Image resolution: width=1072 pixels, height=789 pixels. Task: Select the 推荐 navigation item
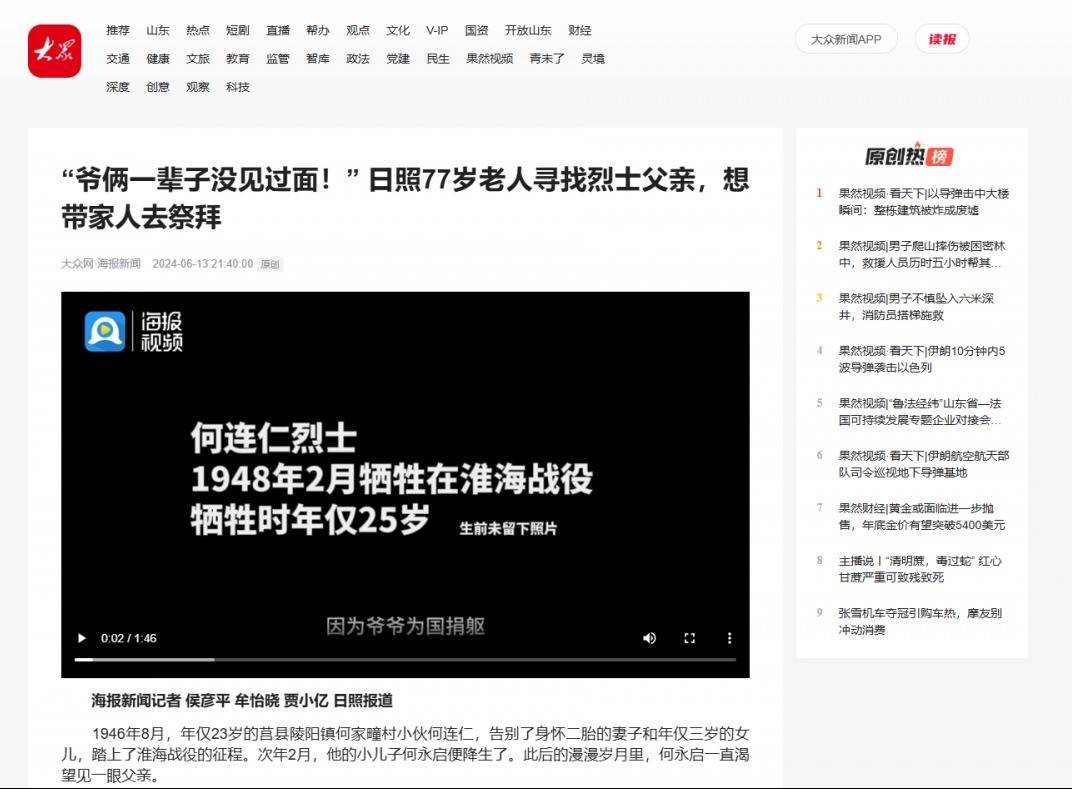tap(118, 30)
